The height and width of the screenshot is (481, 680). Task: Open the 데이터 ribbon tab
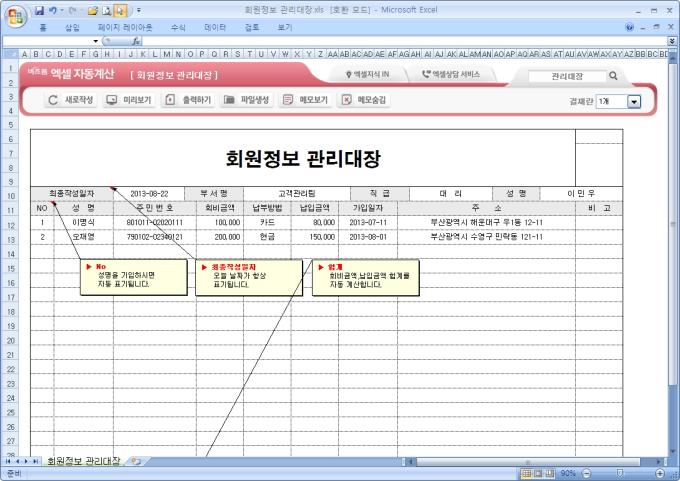click(x=215, y=27)
